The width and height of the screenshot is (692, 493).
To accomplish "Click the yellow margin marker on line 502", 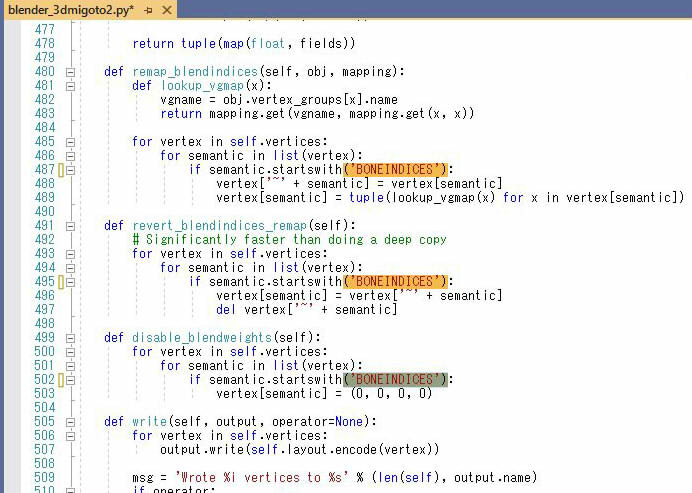I will 61,380.
